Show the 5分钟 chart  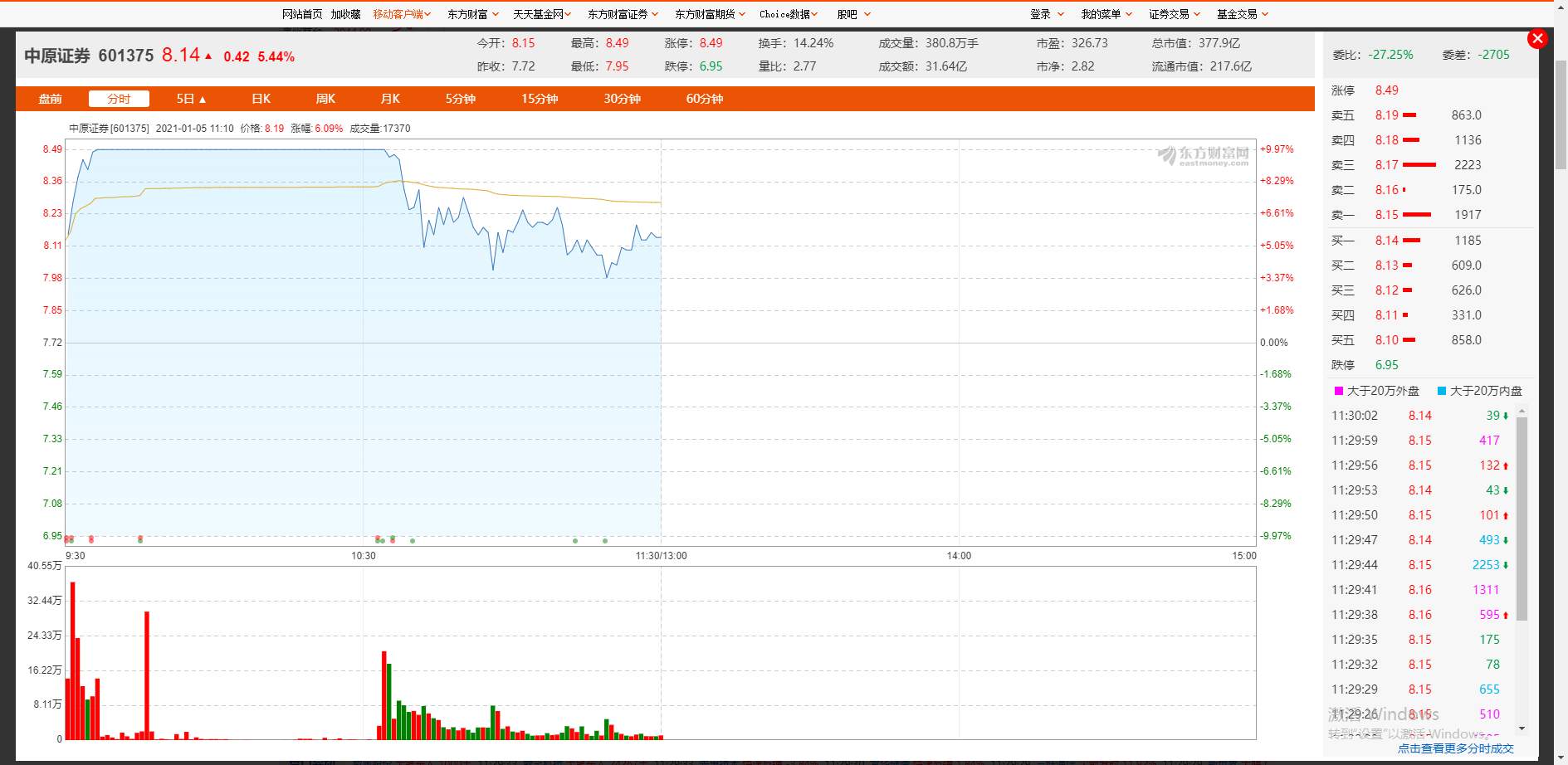tap(461, 99)
